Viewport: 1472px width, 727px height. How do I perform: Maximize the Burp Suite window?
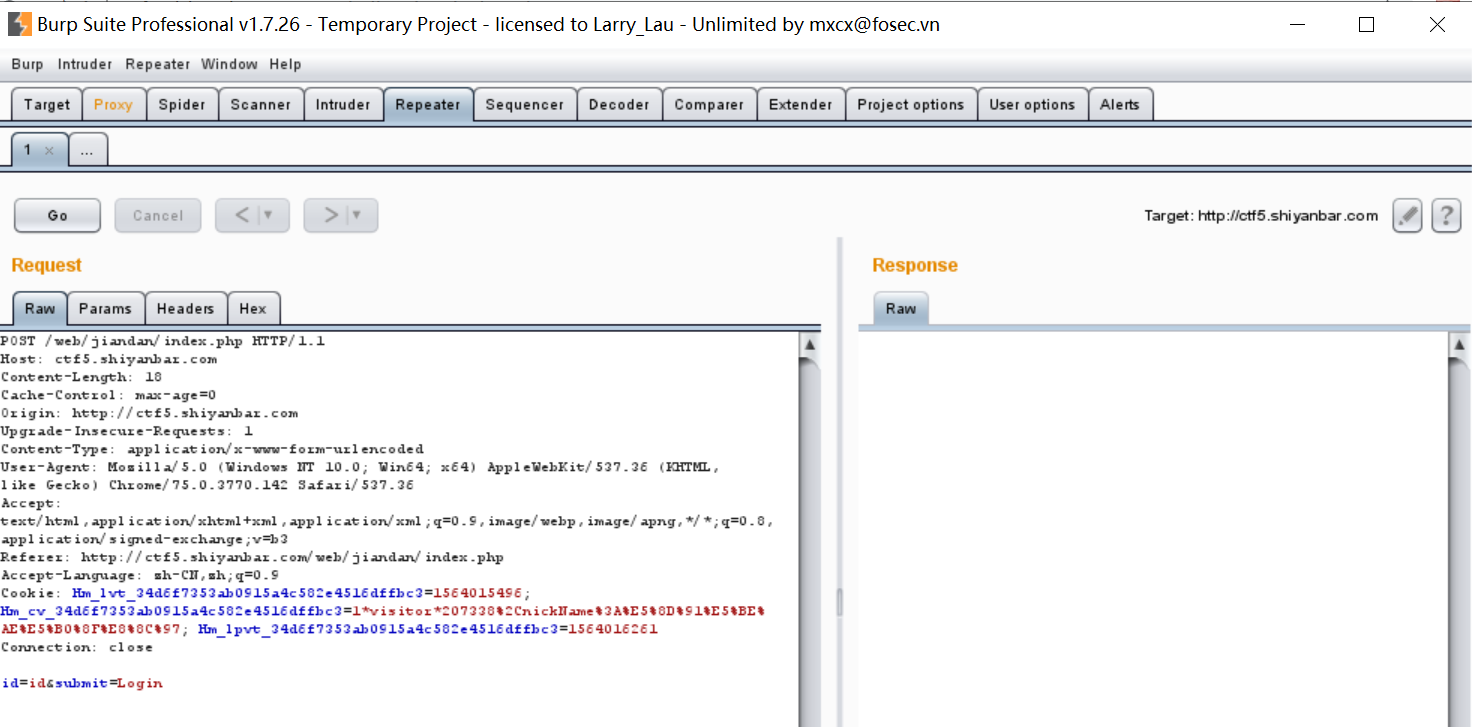[1366, 25]
